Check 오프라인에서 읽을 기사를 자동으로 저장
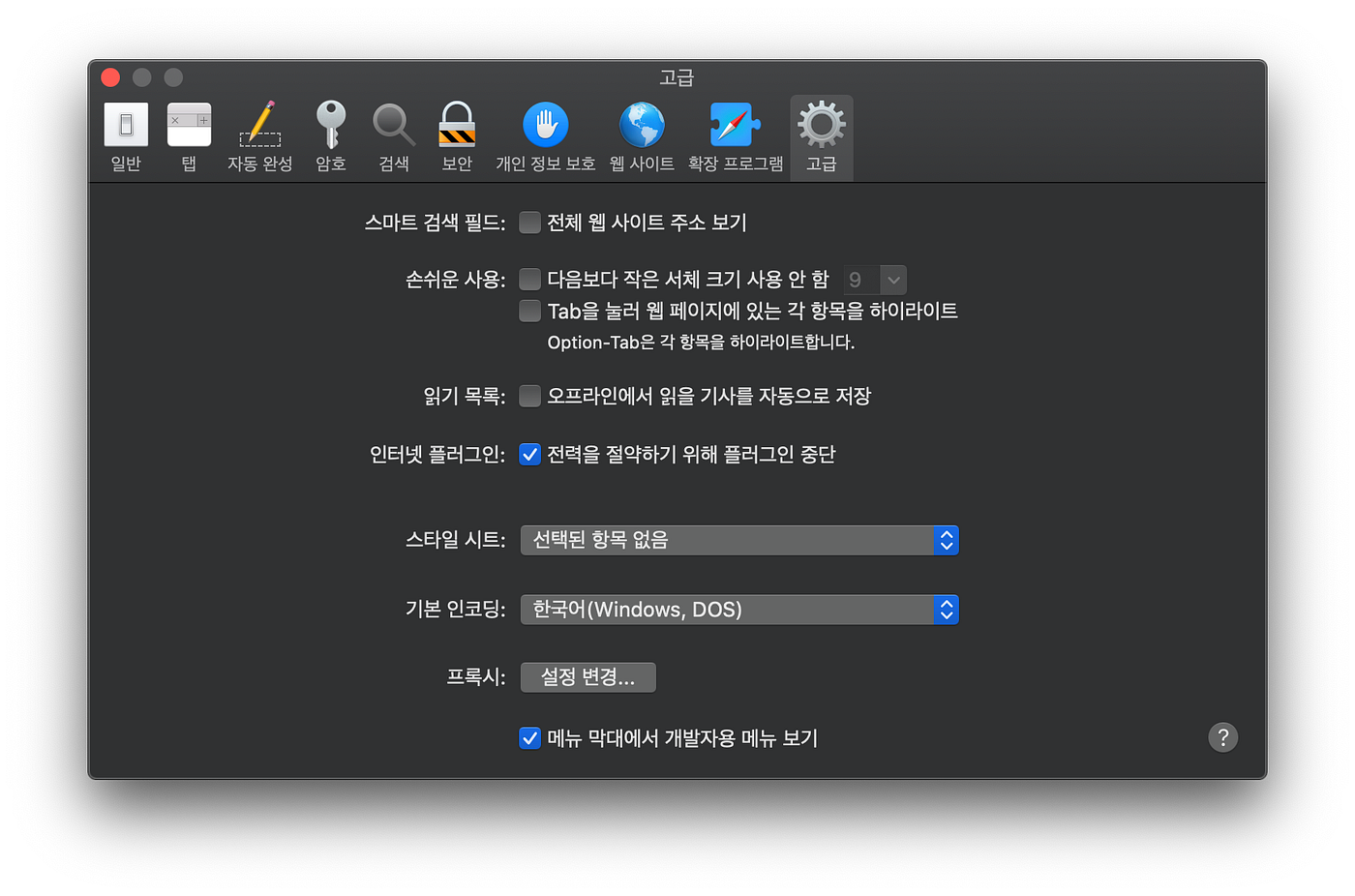This screenshot has width=1355, height=896. click(x=529, y=396)
